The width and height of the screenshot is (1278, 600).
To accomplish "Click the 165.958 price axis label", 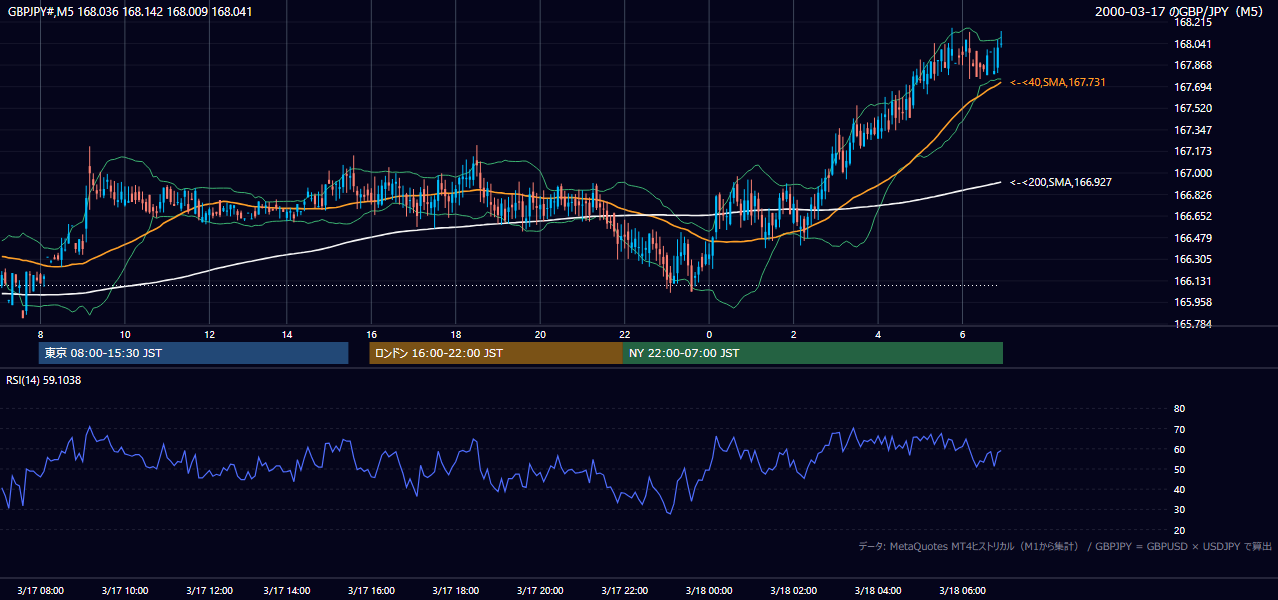I will (1193, 302).
